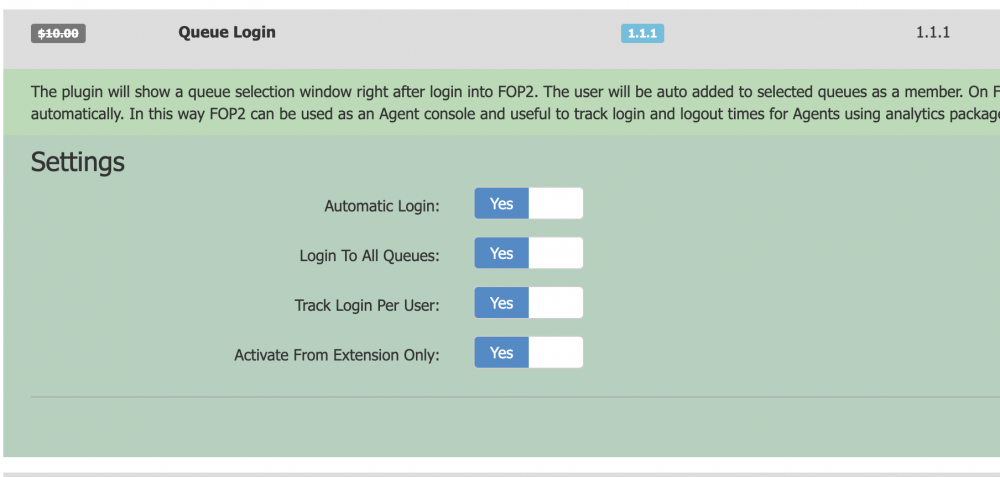Click the Track Login Per User label
Viewport: 1000px width, 477px height.
(x=367, y=305)
